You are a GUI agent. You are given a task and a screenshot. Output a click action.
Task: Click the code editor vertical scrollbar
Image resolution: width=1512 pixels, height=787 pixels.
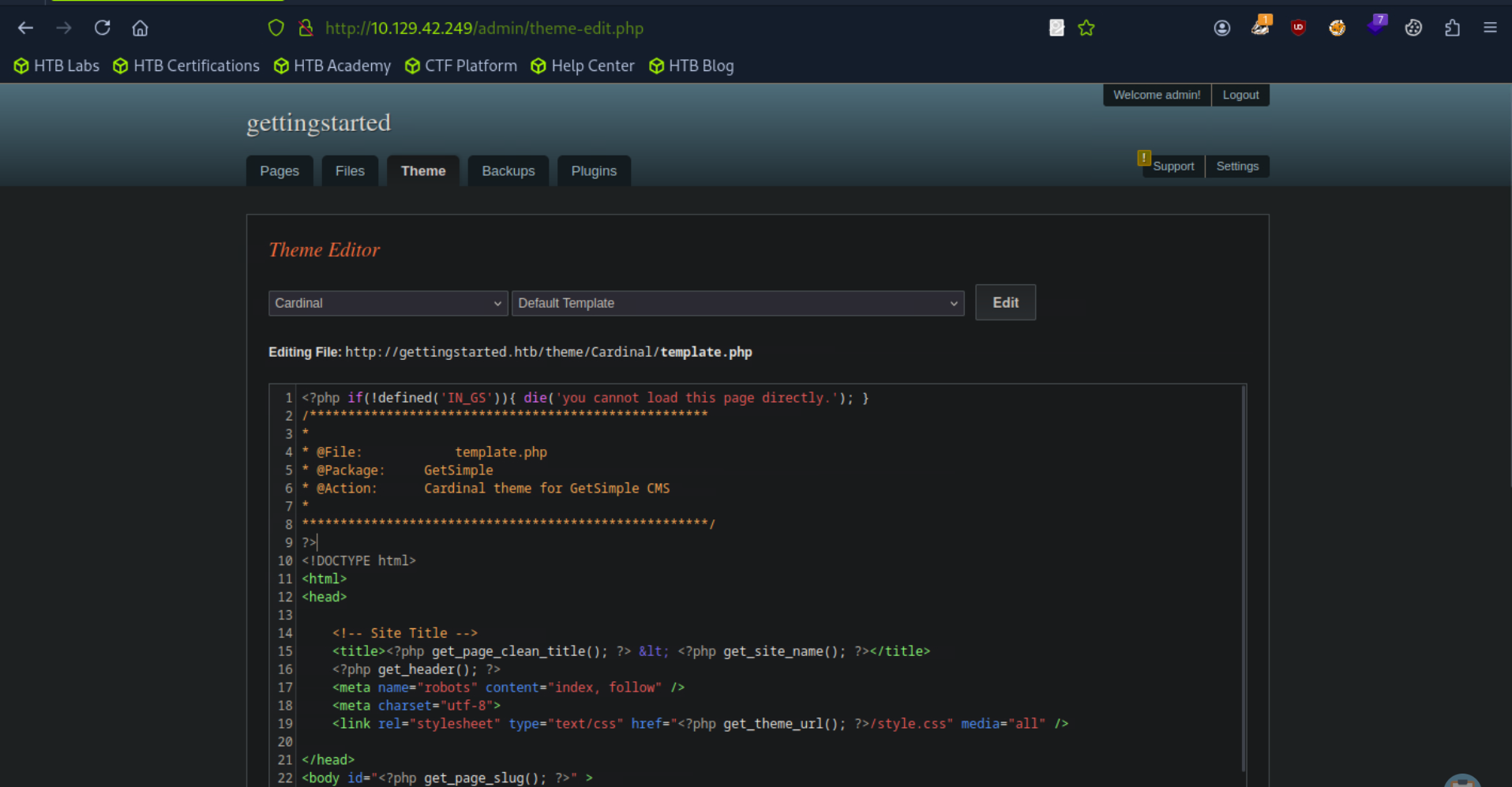tap(1244, 579)
